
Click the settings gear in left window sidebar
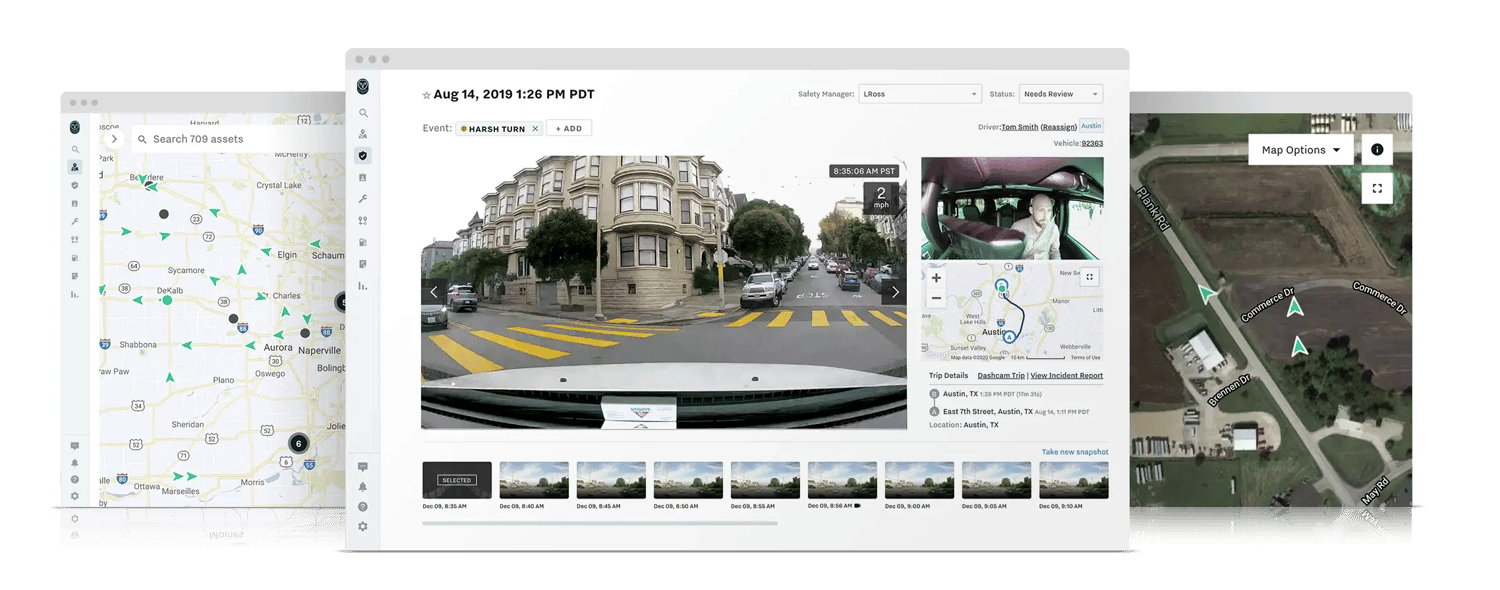75,496
